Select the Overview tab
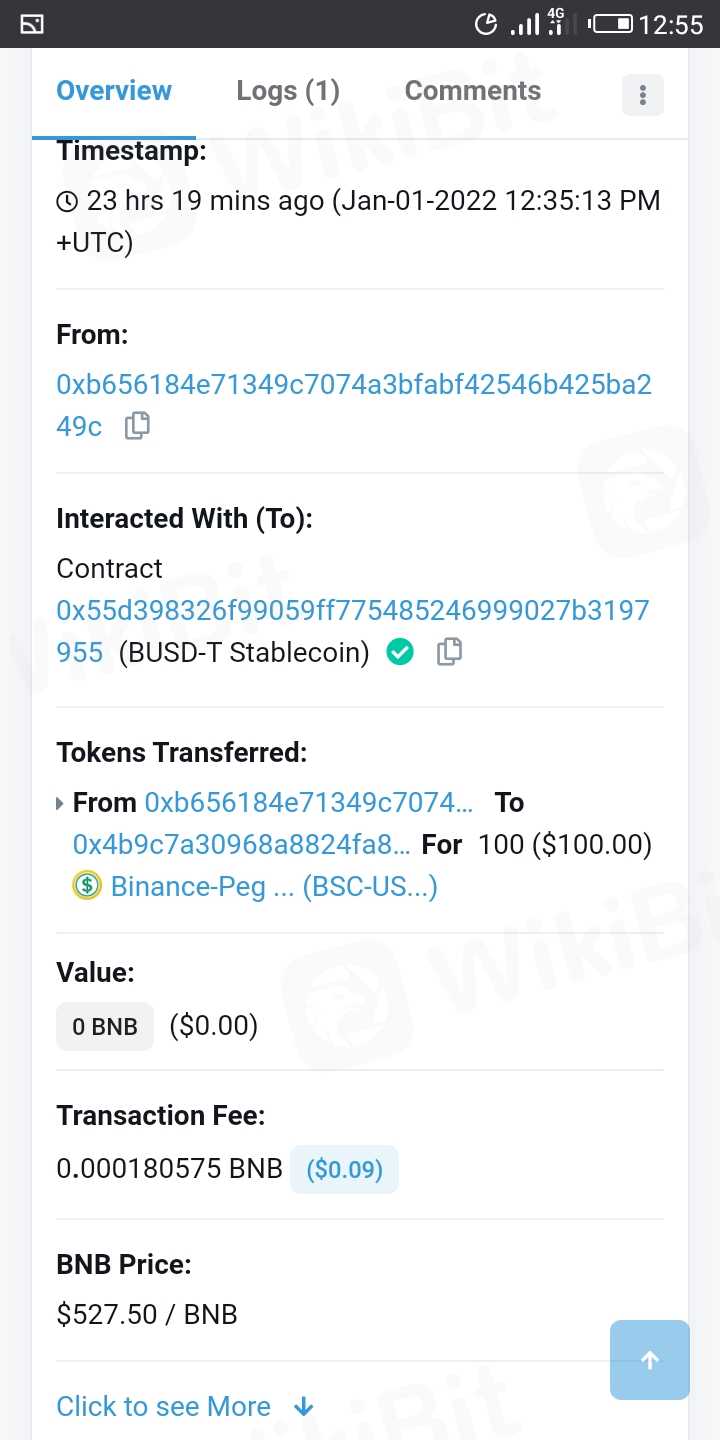 click(x=114, y=91)
